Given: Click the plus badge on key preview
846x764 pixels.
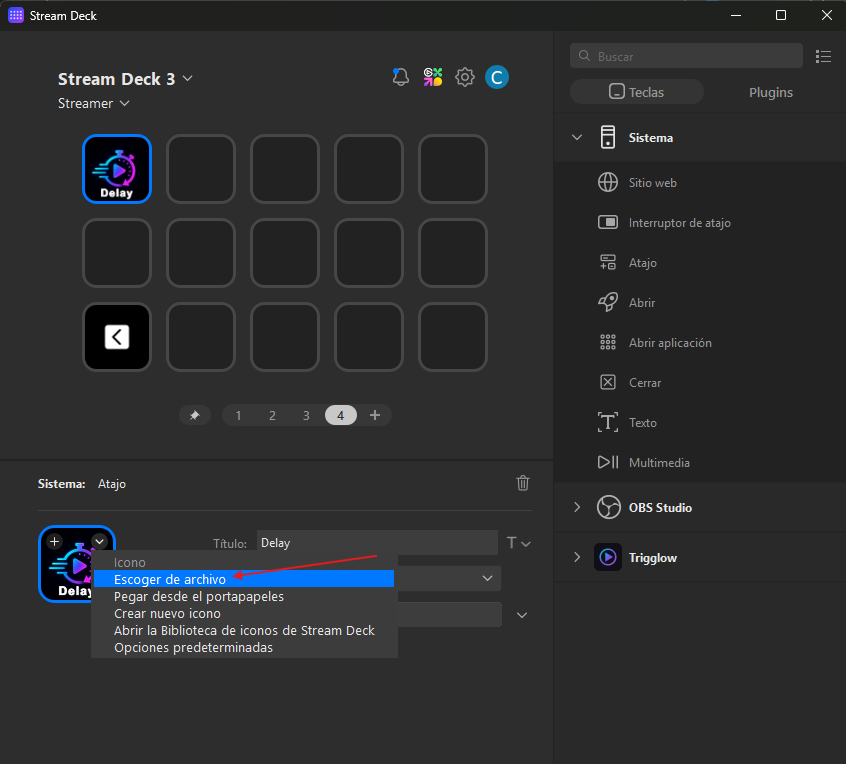Looking at the screenshot, I should click(x=54, y=541).
